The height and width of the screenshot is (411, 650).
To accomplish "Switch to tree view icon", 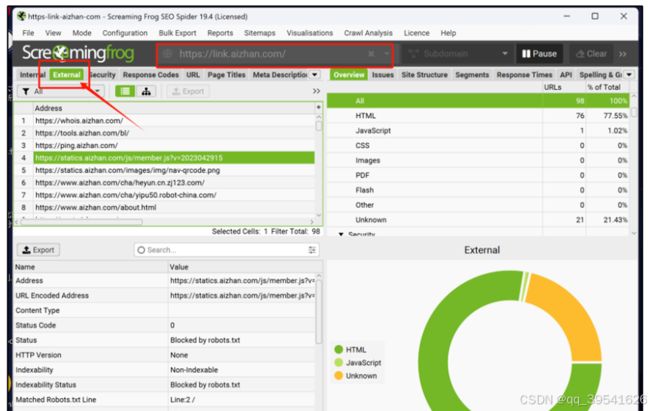I will tap(146, 91).
